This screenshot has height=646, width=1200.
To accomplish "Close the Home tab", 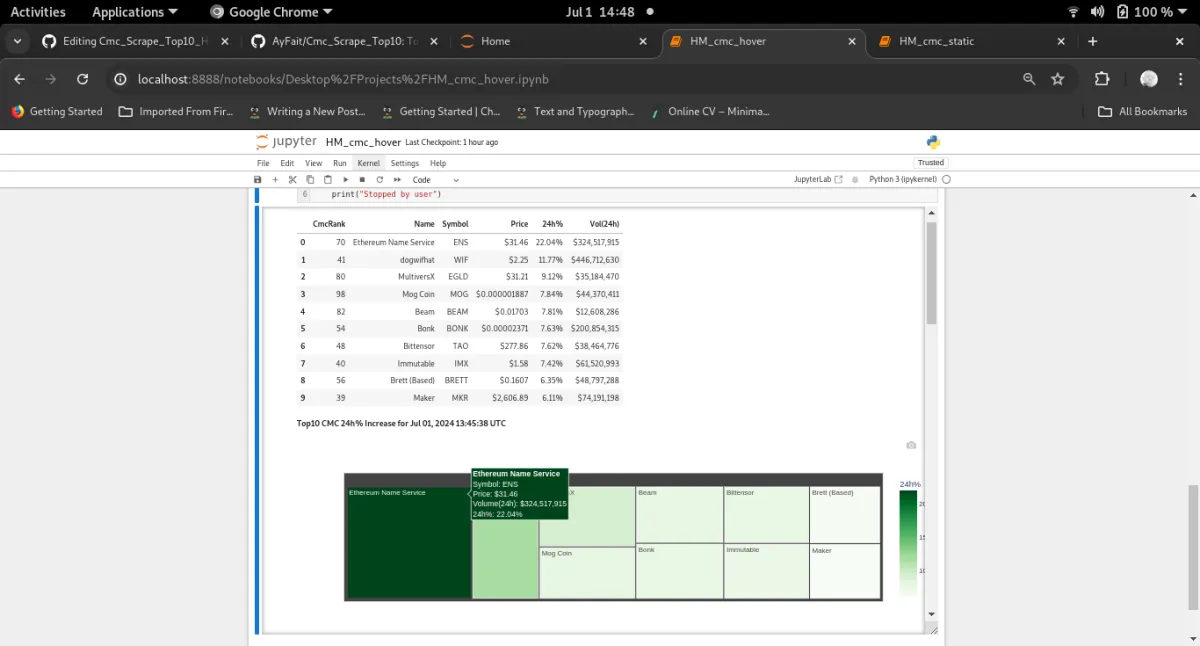I will tap(643, 41).
